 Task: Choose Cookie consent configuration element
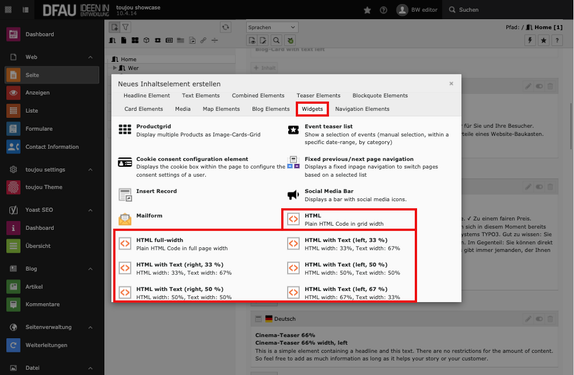tap(201, 167)
